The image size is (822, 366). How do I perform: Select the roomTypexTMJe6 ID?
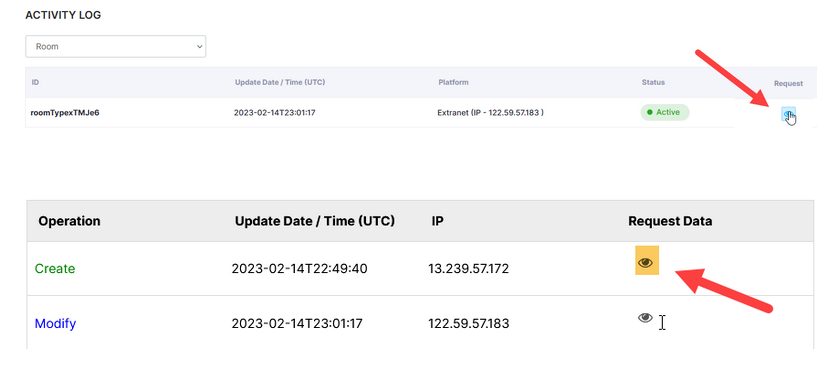pyautogui.click(x=65, y=112)
